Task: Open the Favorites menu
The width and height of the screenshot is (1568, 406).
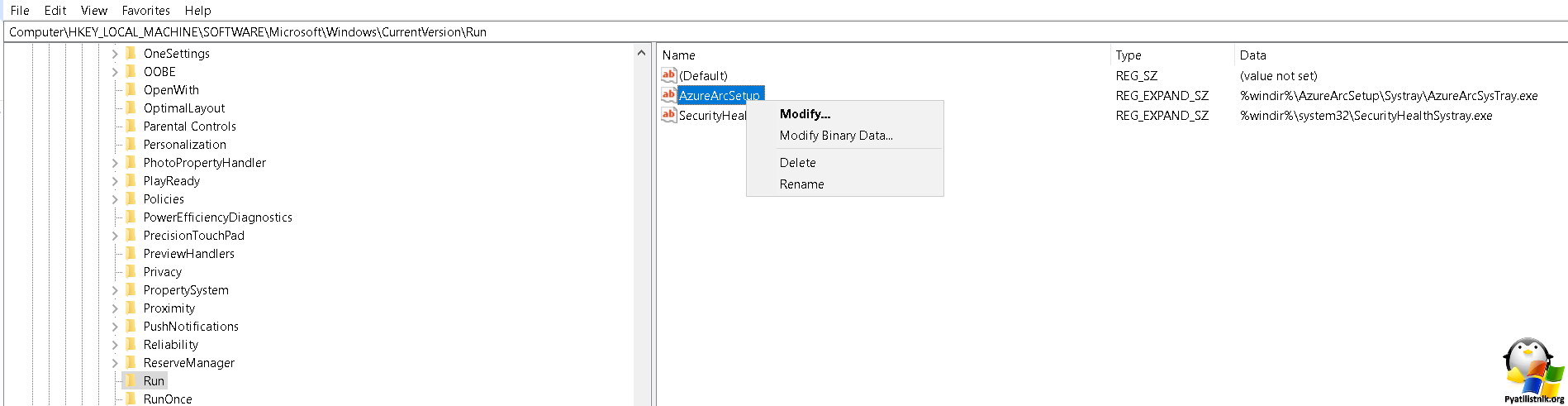Action: (145, 11)
